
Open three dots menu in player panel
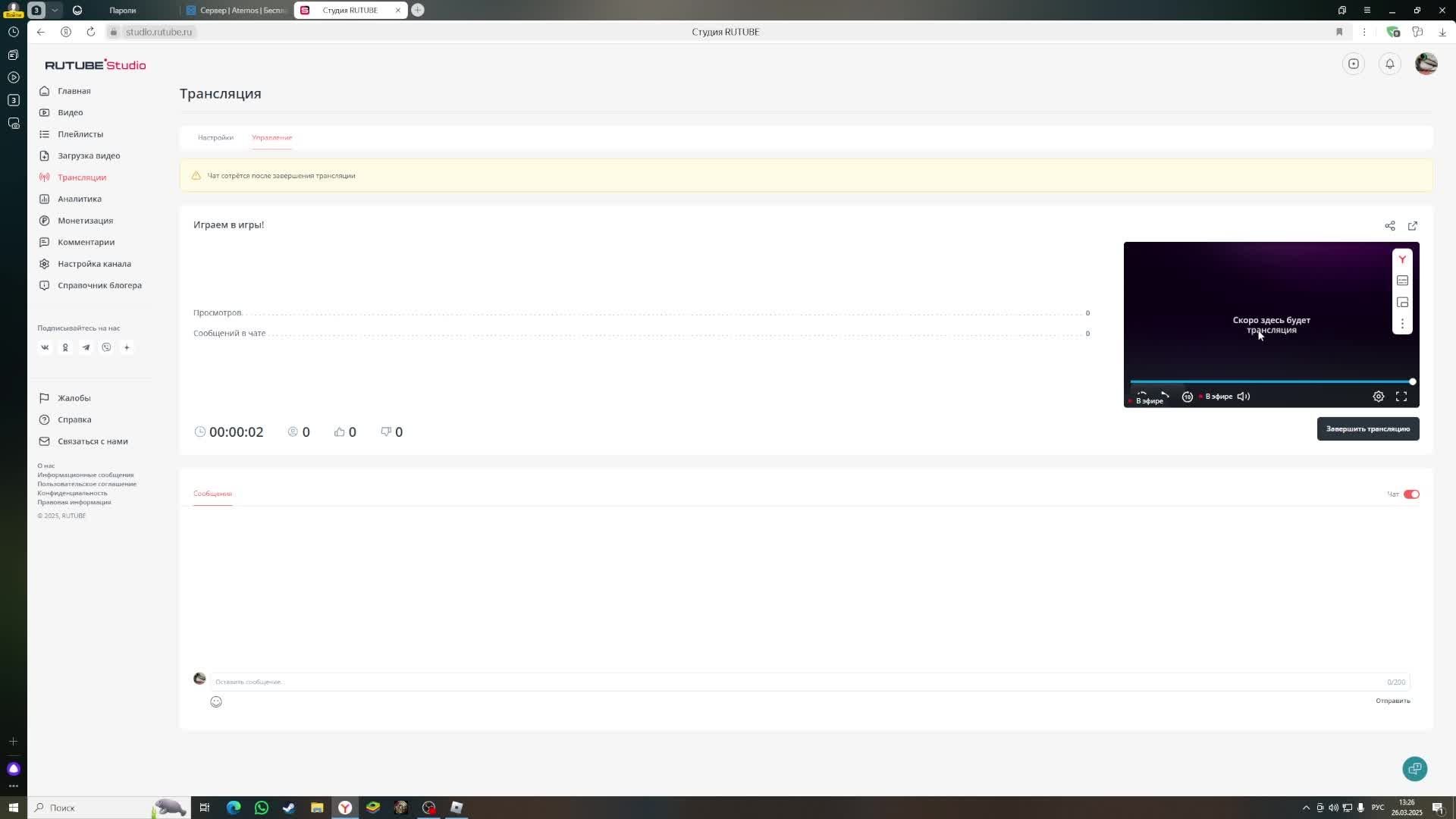coord(1402,324)
